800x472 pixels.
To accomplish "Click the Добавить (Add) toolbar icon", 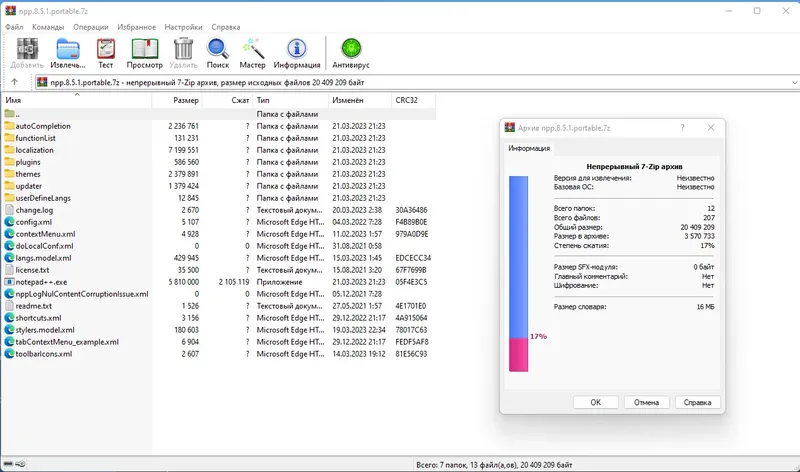I will [27, 49].
